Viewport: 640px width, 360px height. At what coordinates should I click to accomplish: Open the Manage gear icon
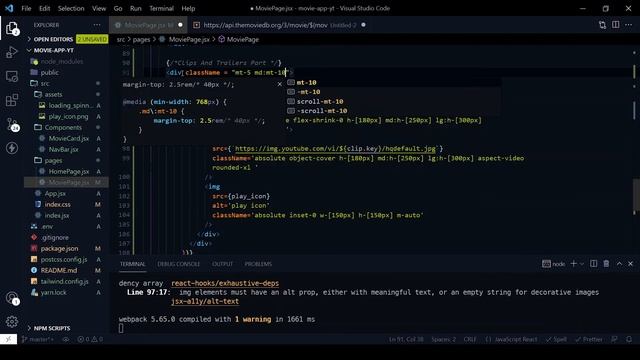[12, 322]
